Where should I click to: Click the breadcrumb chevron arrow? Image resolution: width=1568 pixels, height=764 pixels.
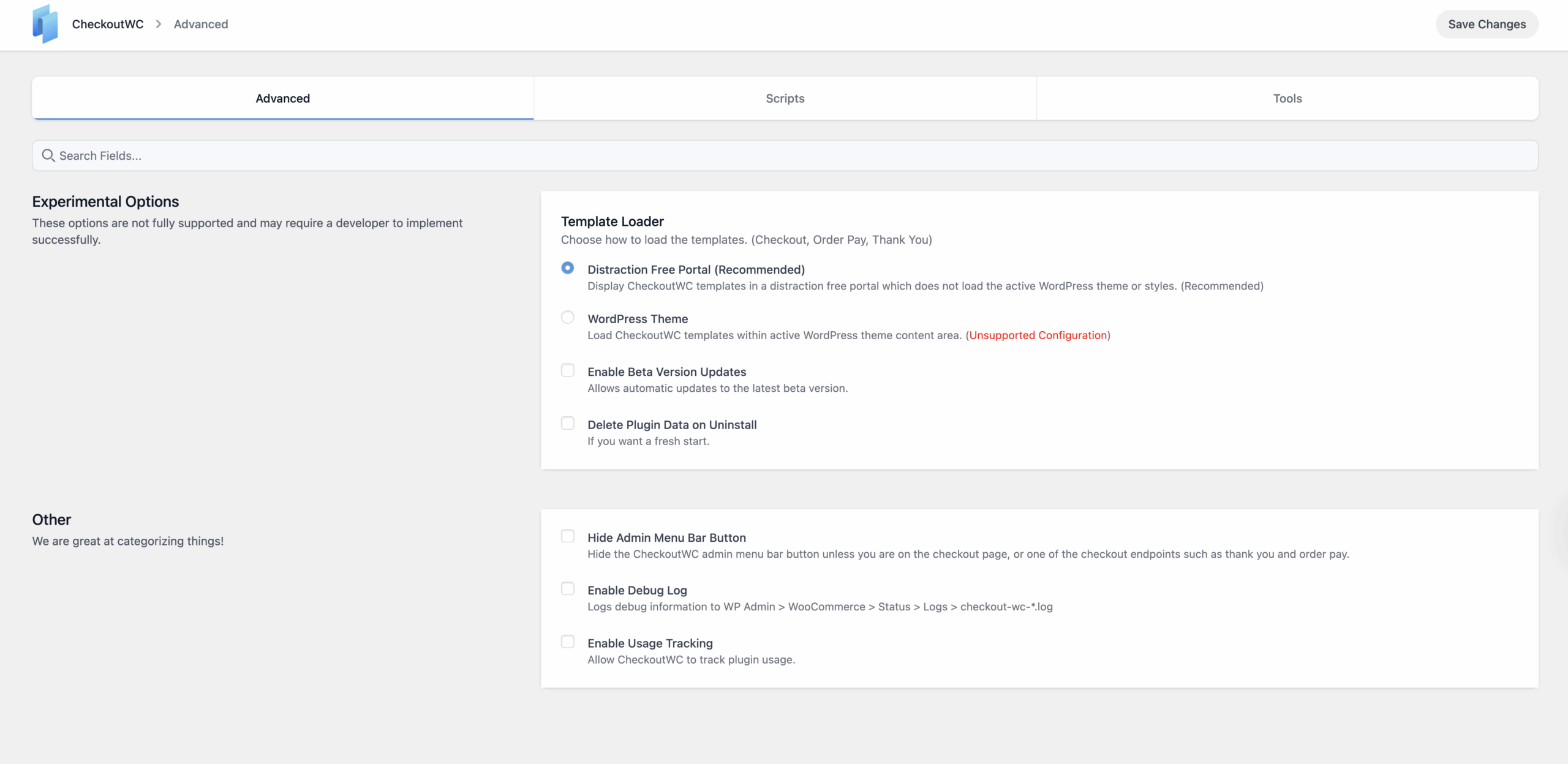click(x=159, y=24)
